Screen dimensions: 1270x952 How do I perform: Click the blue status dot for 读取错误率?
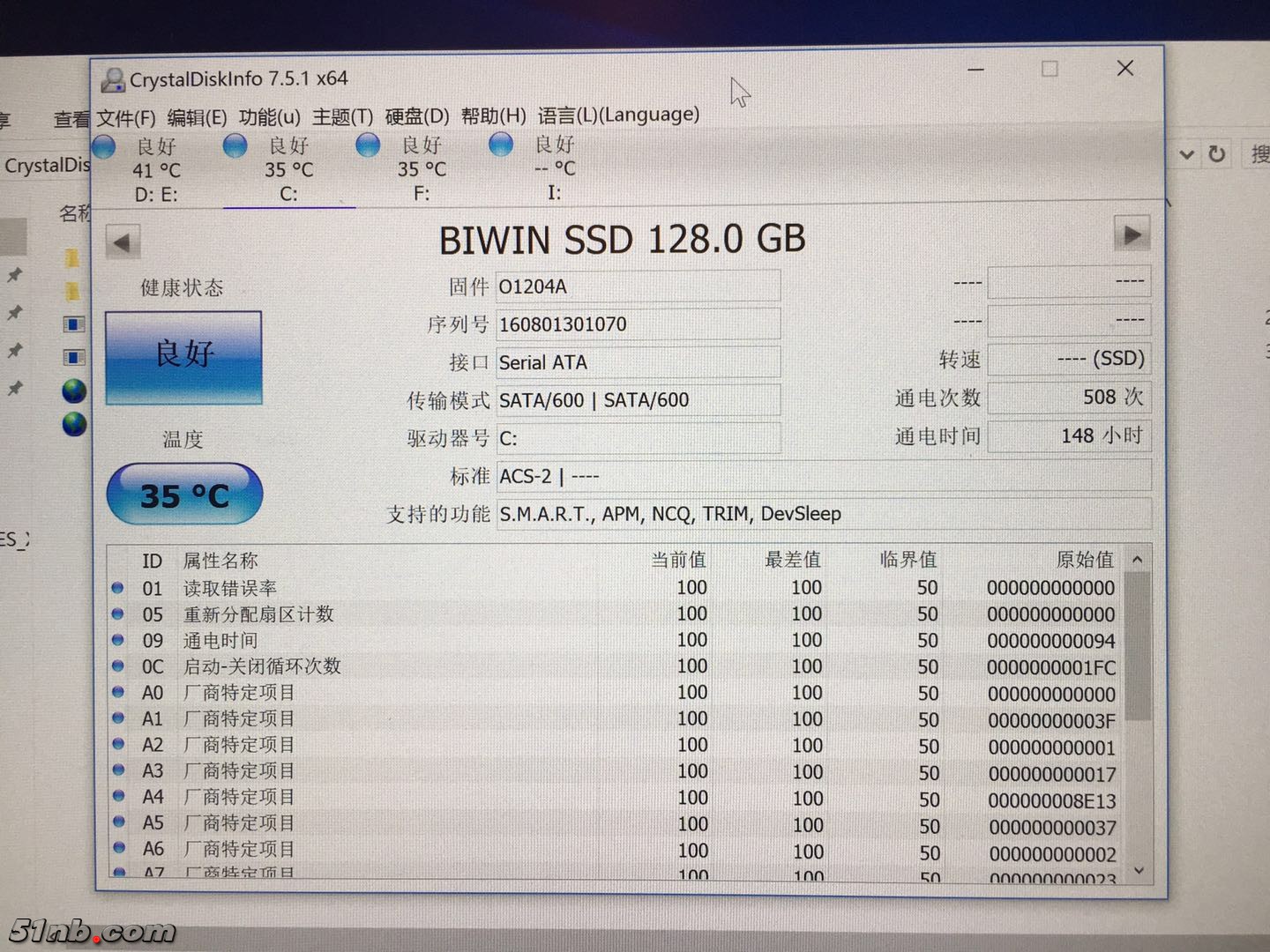point(119,588)
